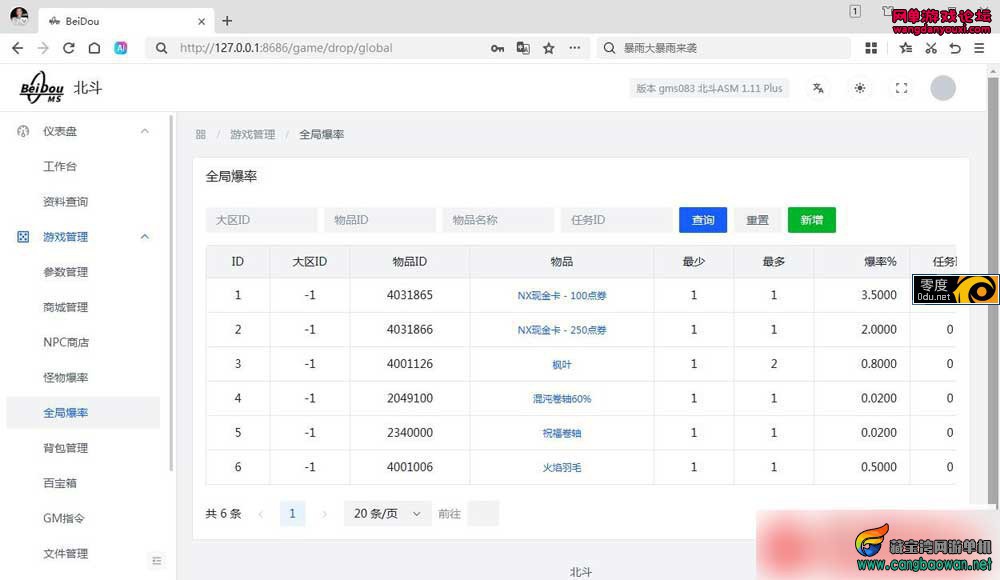Image resolution: width=1000 pixels, height=580 pixels.
Task: Click the breadcrumb home grid icon
Action: (x=201, y=135)
